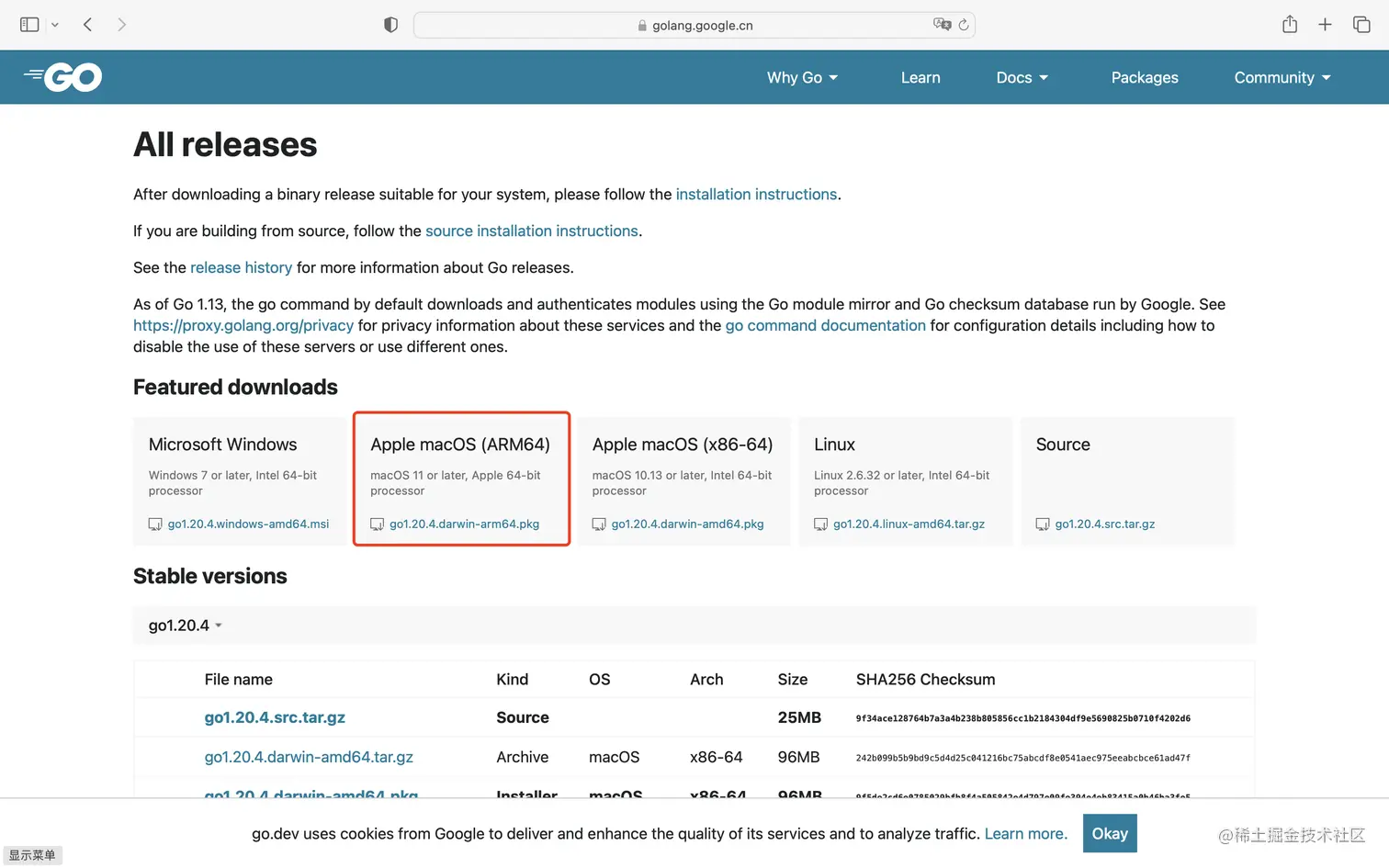This screenshot has width=1389, height=868.
Task: Open go1.20.4.darwin-amd64.tar.gz in table
Action: [309, 758]
